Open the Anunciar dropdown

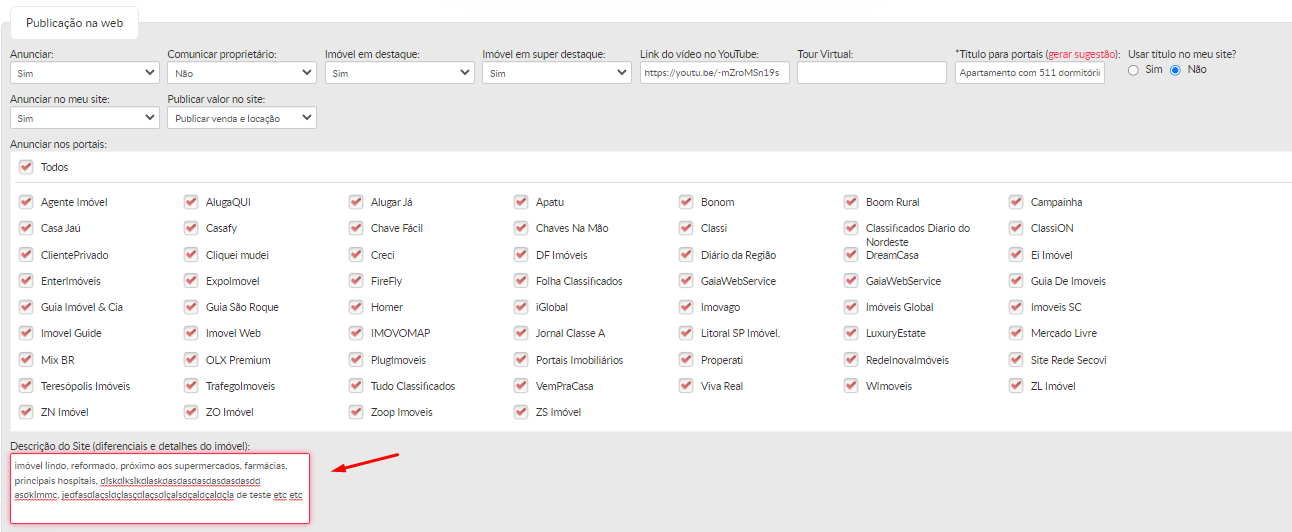pyautogui.click(x=84, y=73)
